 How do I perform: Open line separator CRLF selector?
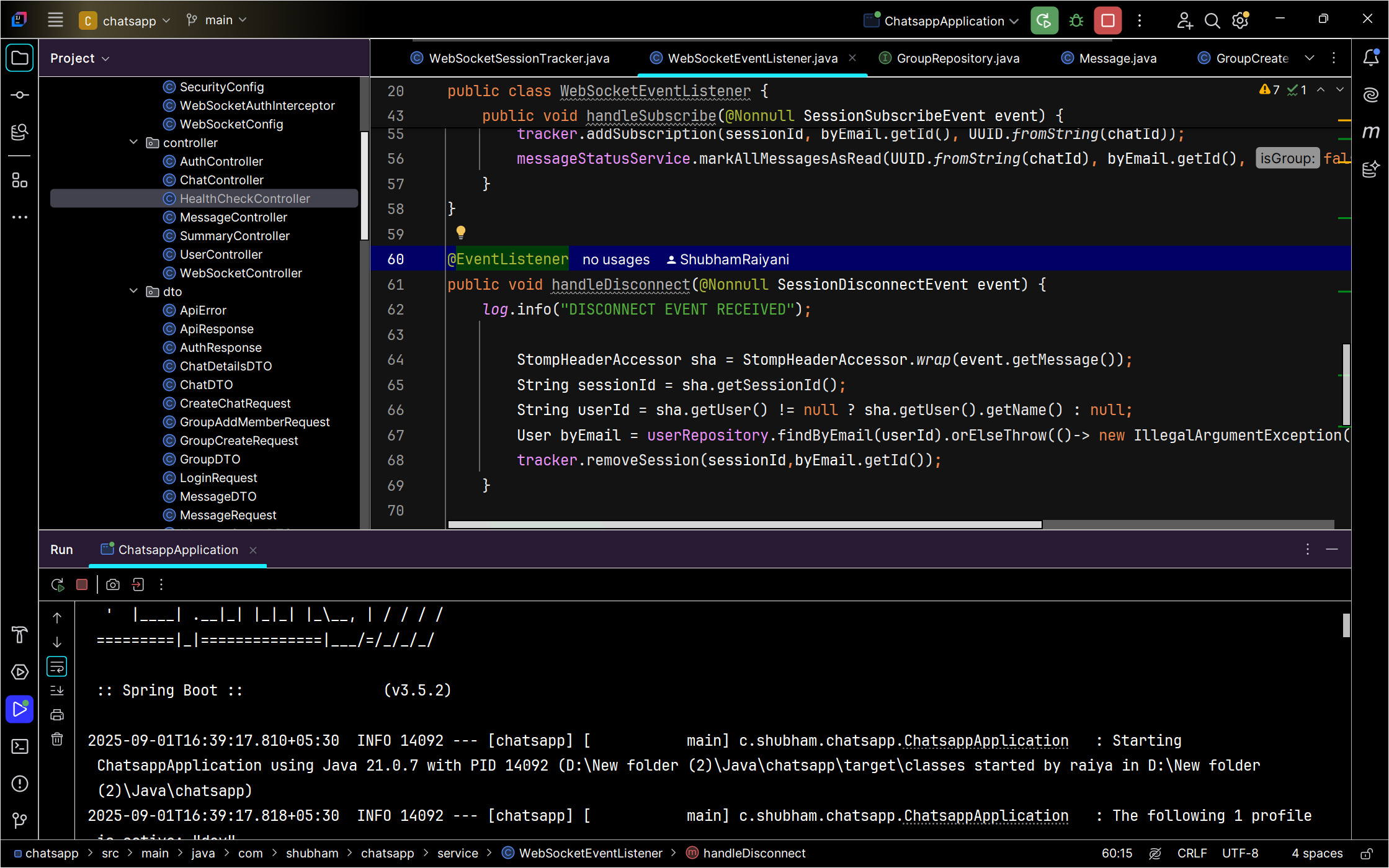(x=1192, y=854)
